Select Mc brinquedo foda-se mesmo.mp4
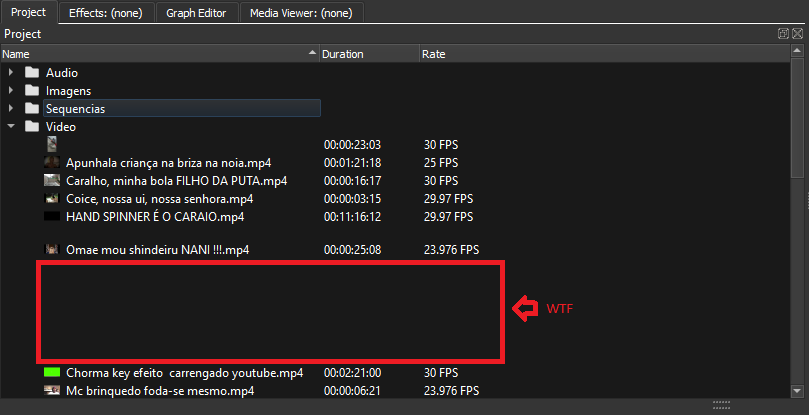Screen dimensions: 809x415 coord(160,391)
